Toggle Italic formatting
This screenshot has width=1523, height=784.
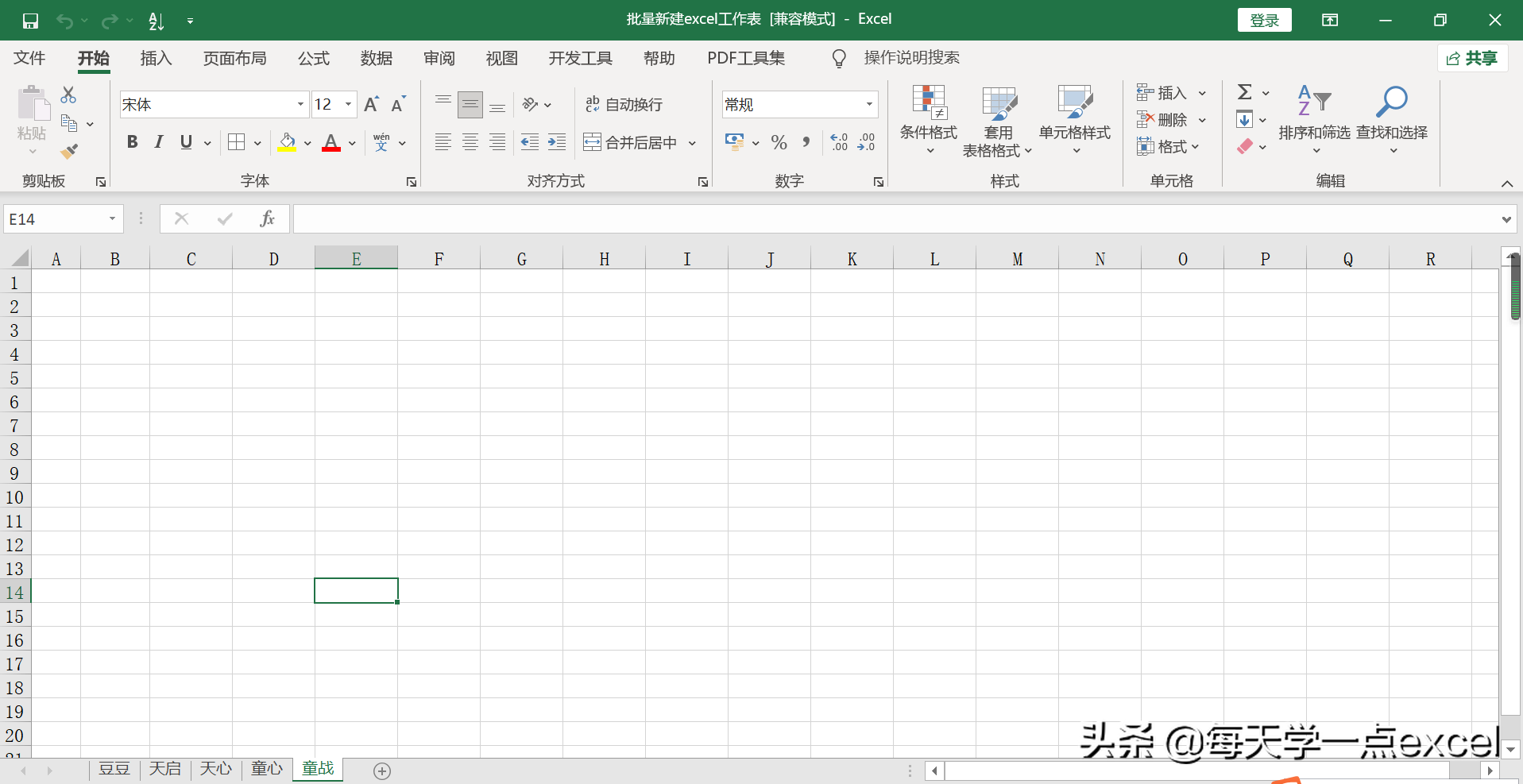[159, 142]
